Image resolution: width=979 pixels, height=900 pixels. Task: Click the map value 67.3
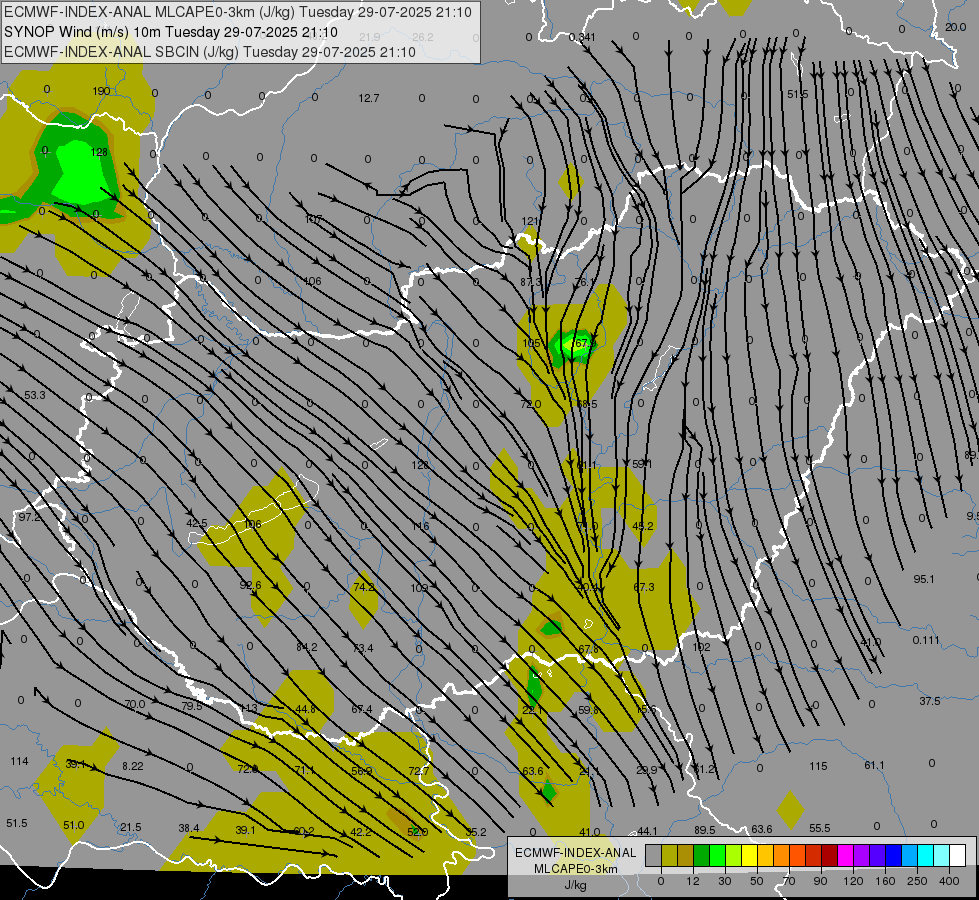(x=644, y=587)
